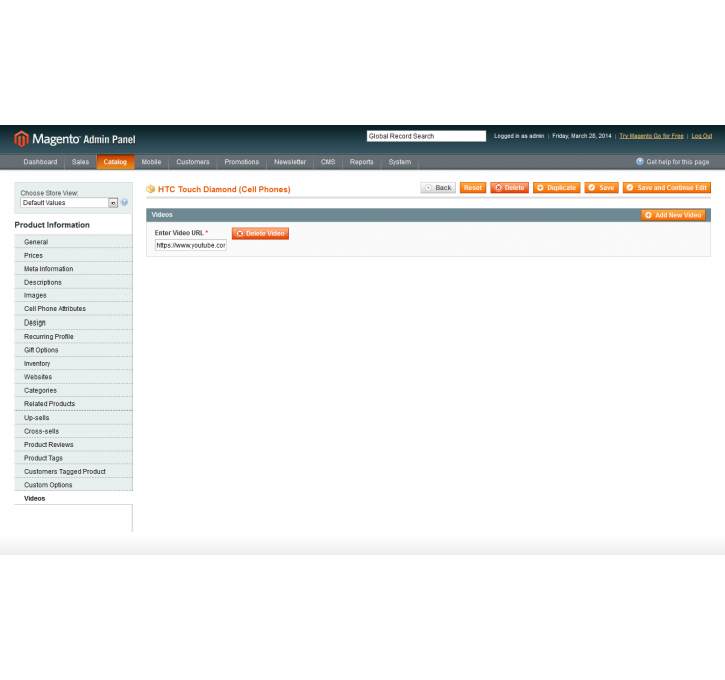Screen dimensions: 725x680
Task: Select the Videos tab
Action: (74, 498)
